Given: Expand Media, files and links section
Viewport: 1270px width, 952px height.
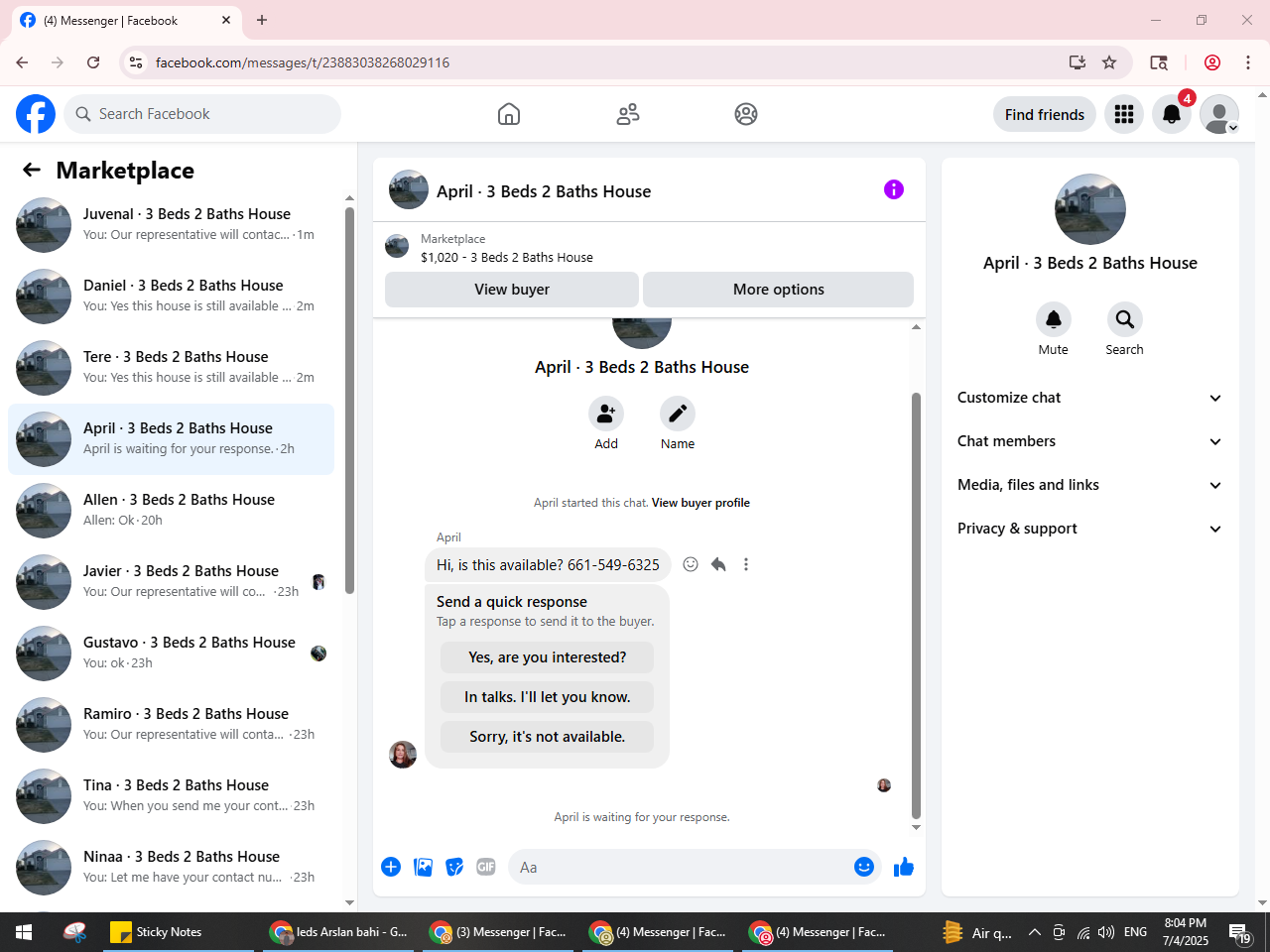Looking at the screenshot, I should pyautogui.click(x=1089, y=485).
